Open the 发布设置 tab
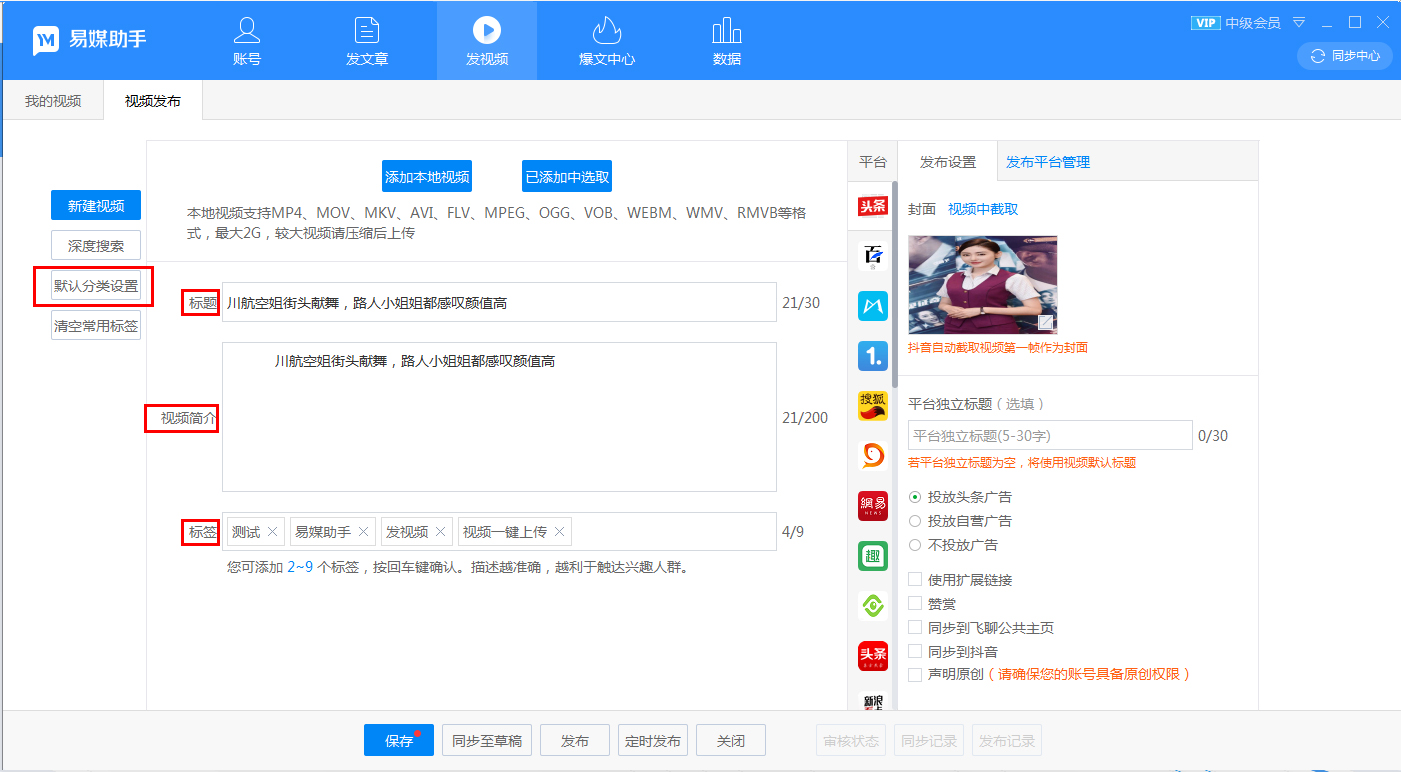This screenshot has width=1401, height=772. (948, 162)
